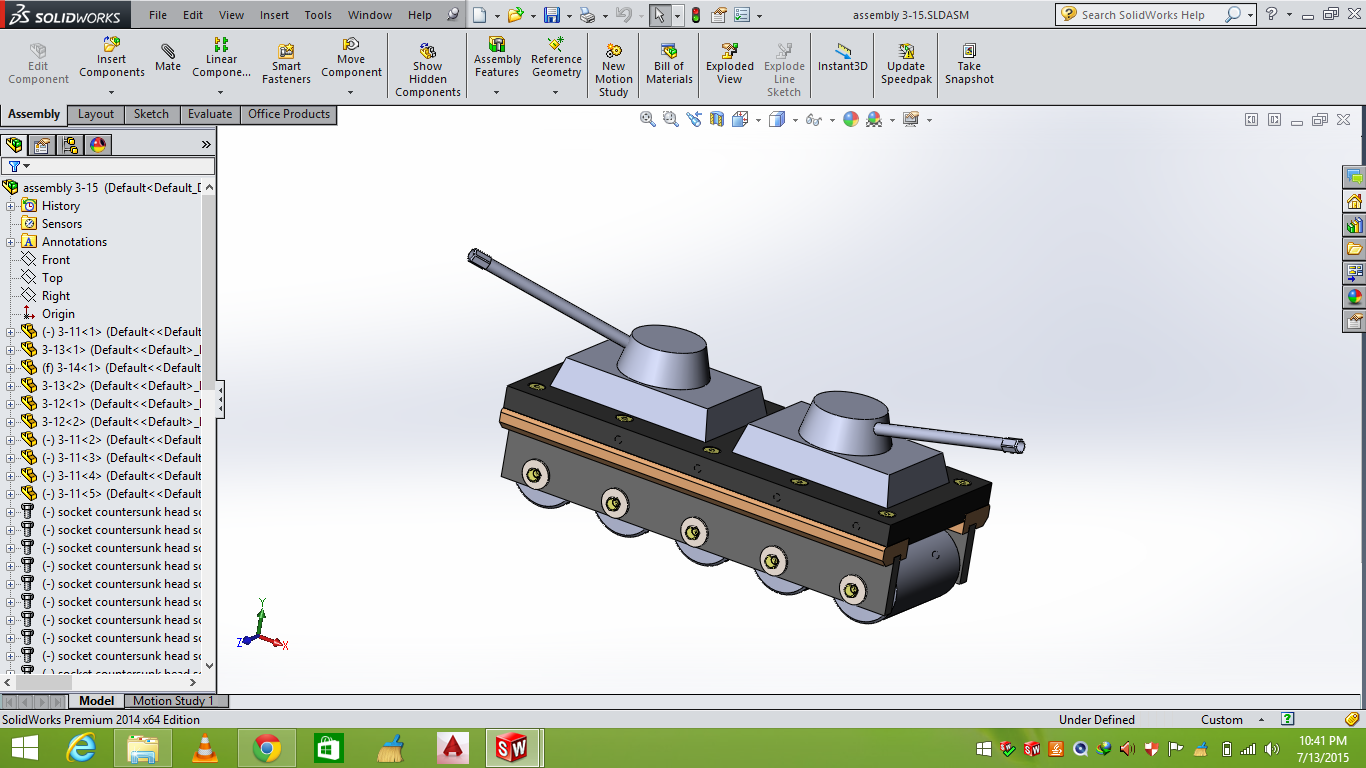The image size is (1366, 768).
Task: Click the Update Speedpak button
Action: pos(906,65)
